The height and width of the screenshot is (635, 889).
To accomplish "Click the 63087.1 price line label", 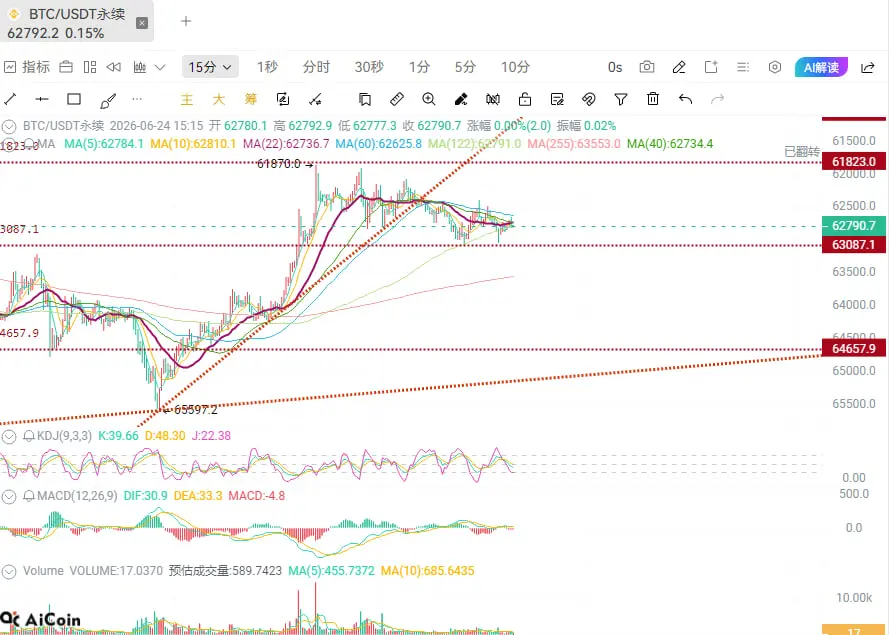I will (854, 245).
